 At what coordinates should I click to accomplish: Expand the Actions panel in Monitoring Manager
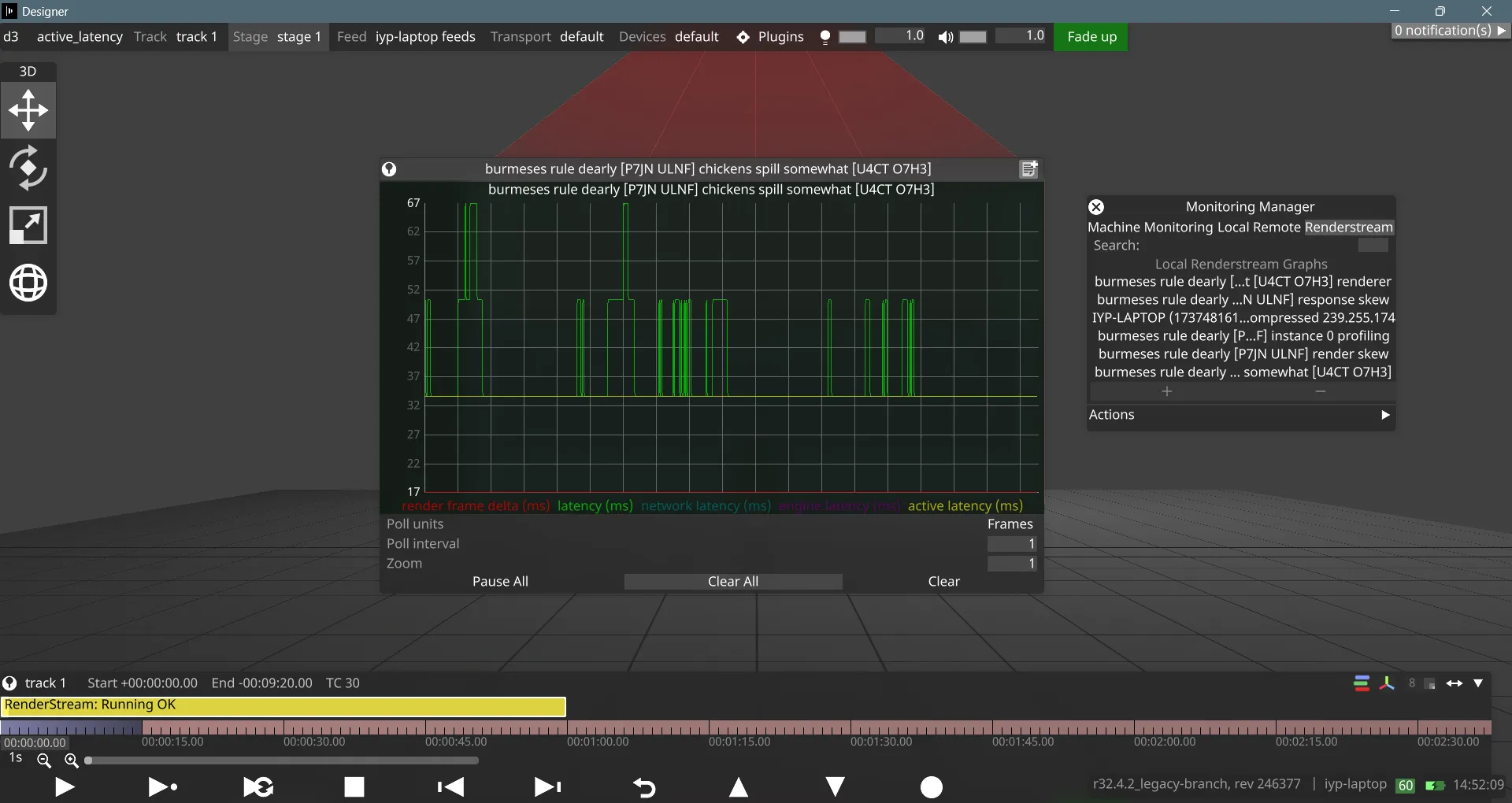tap(1384, 415)
